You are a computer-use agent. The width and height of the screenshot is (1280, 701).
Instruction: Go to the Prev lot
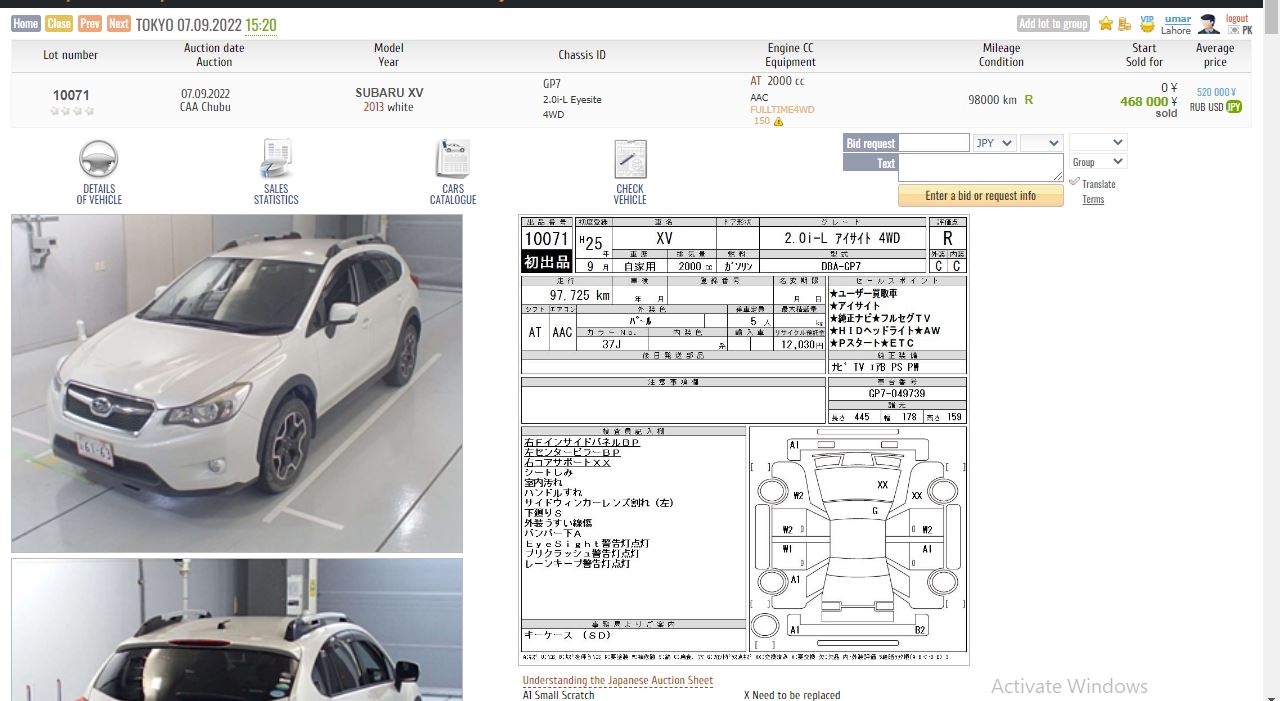90,24
